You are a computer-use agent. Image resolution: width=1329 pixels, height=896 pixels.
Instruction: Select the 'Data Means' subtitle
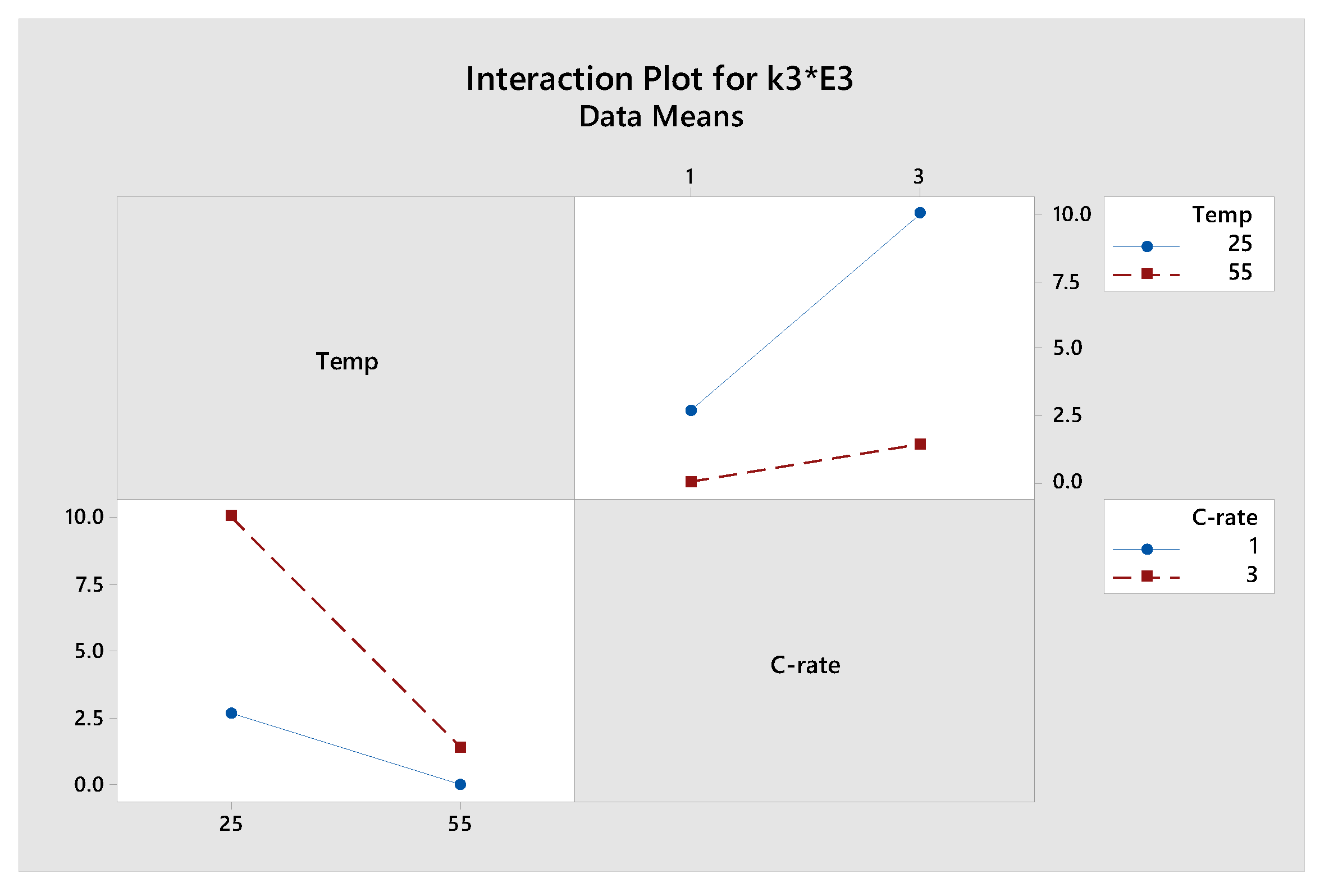(x=661, y=117)
